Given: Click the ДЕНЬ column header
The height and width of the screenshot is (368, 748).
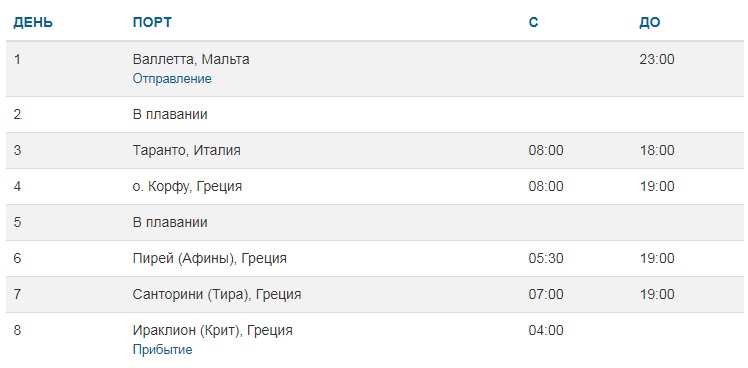Looking at the screenshot, I should click(x=33, y=22).
